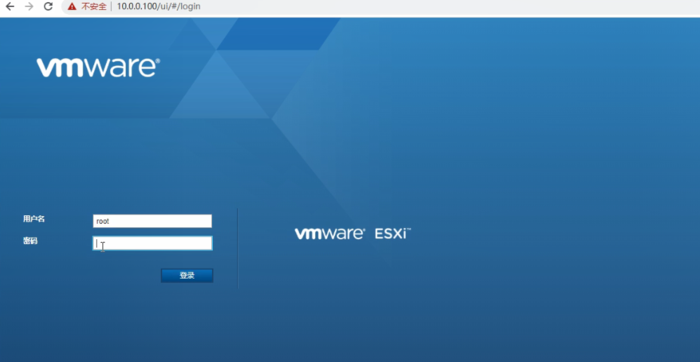700x362 pixels.
Task: Focus the address bar URL 10.0.0.100/ui/#/login
Action: (x=158, y=7)
